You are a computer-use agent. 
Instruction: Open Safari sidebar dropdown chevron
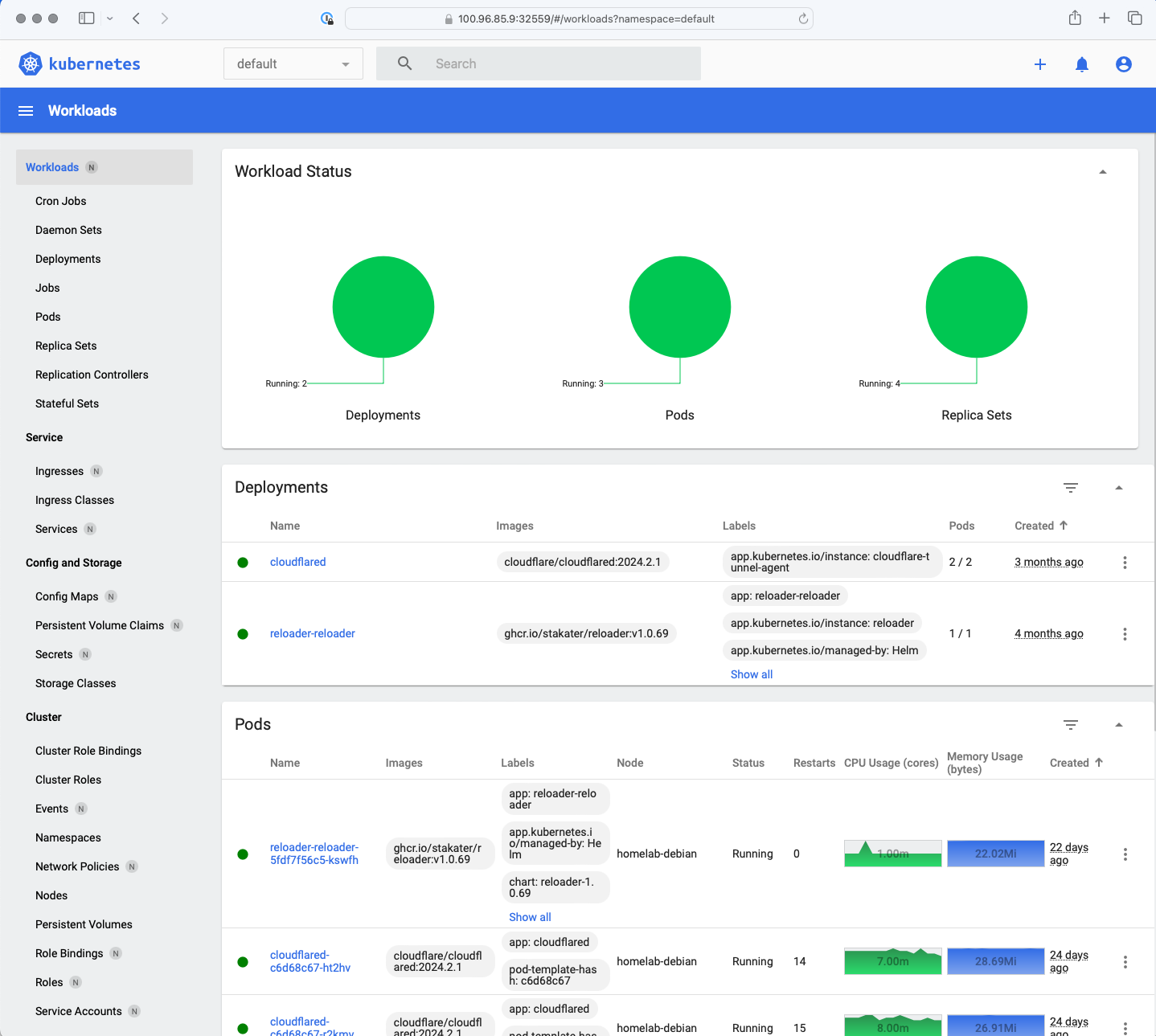coord(110,18)
